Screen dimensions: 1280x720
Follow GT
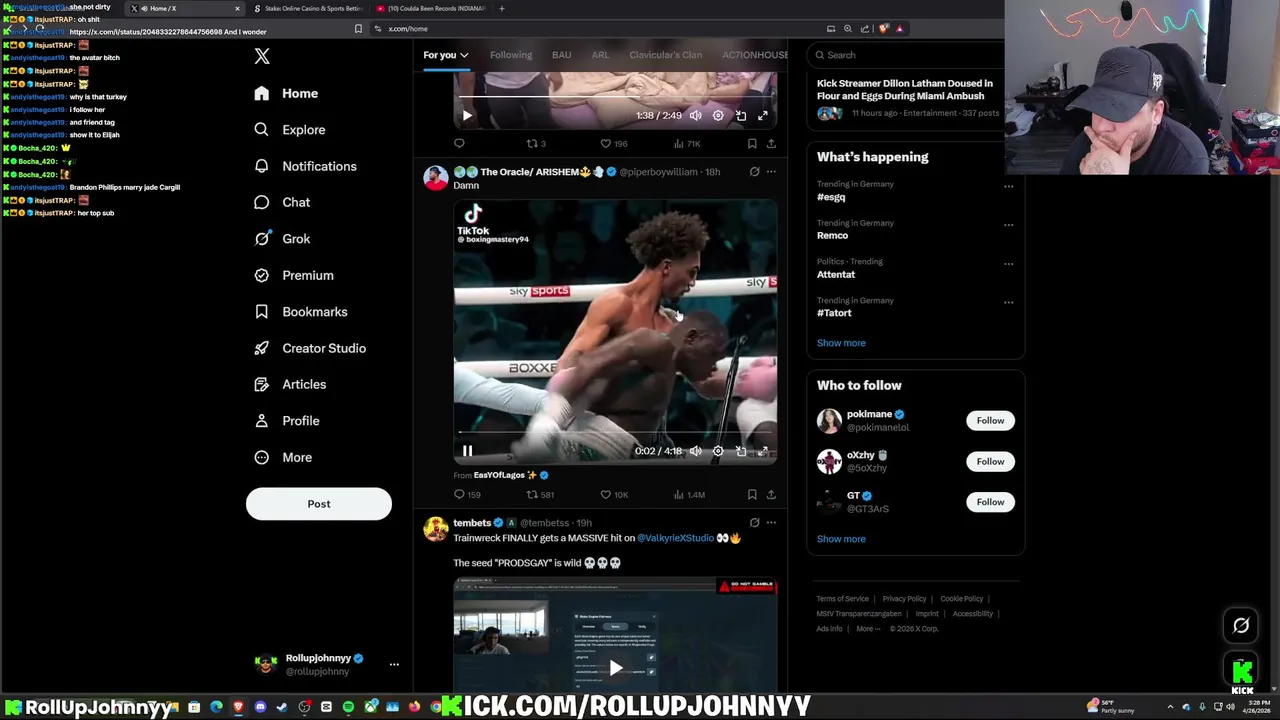pyautogui.click(x=990, y=502)
